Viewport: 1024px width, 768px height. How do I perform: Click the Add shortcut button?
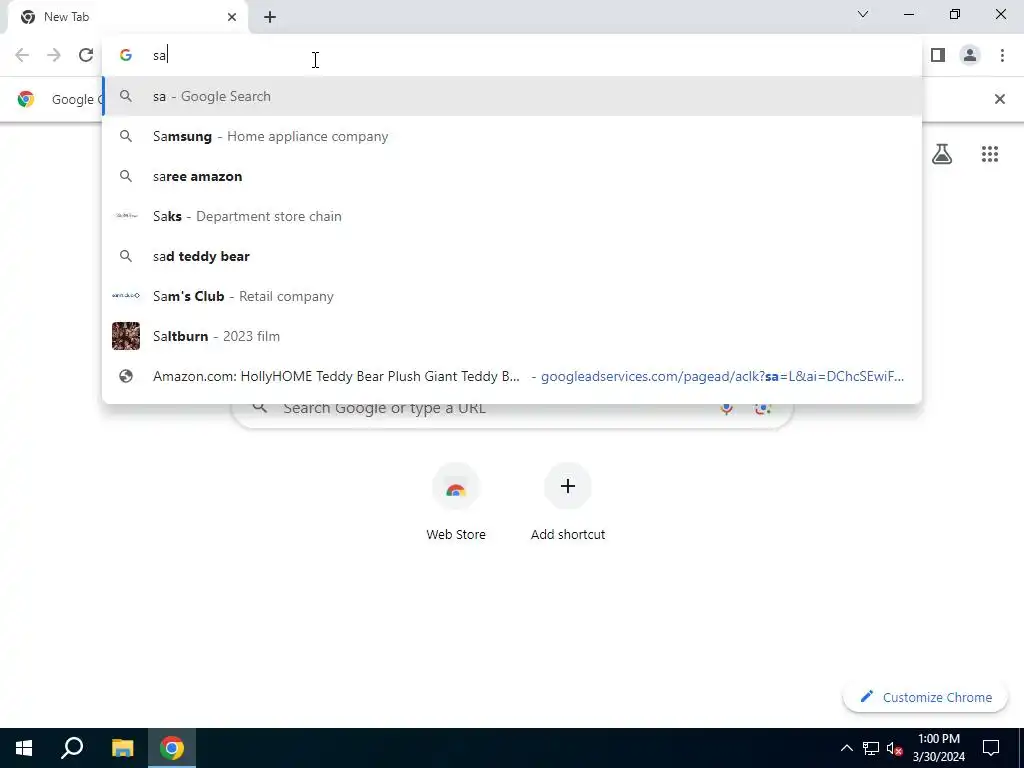coord(568,503)
